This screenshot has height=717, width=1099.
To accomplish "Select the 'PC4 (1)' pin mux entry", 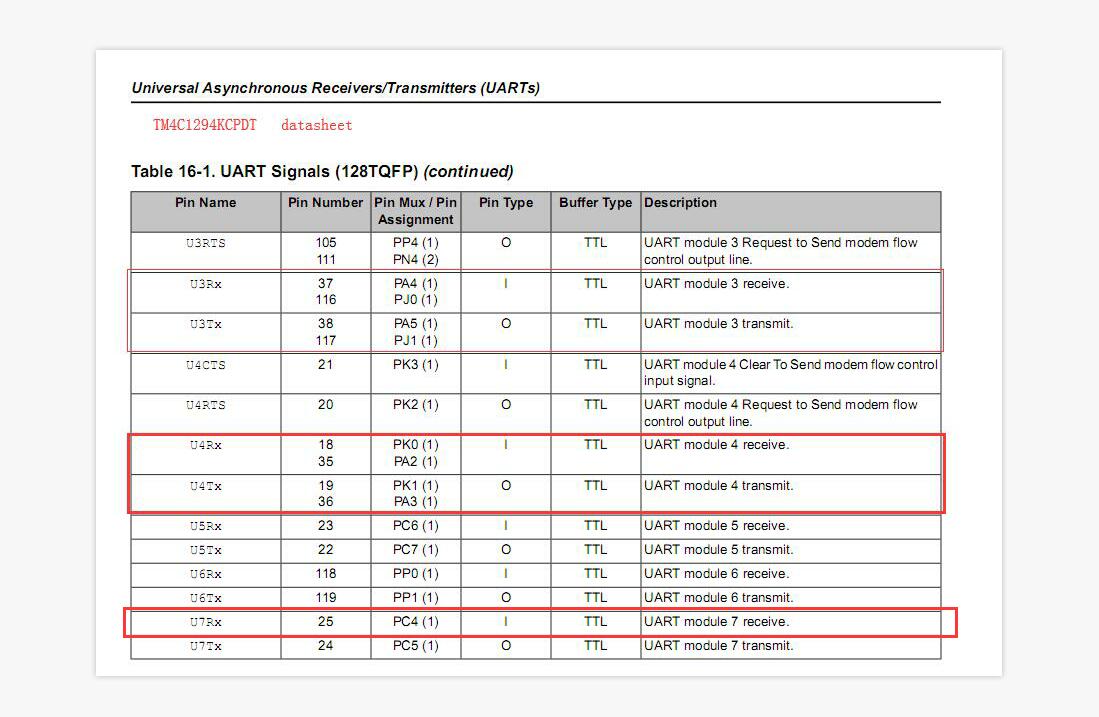I will coord(416,622).
